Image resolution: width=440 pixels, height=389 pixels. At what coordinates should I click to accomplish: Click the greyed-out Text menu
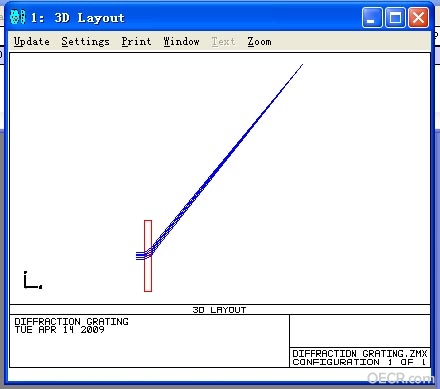[x=223, y=42]
